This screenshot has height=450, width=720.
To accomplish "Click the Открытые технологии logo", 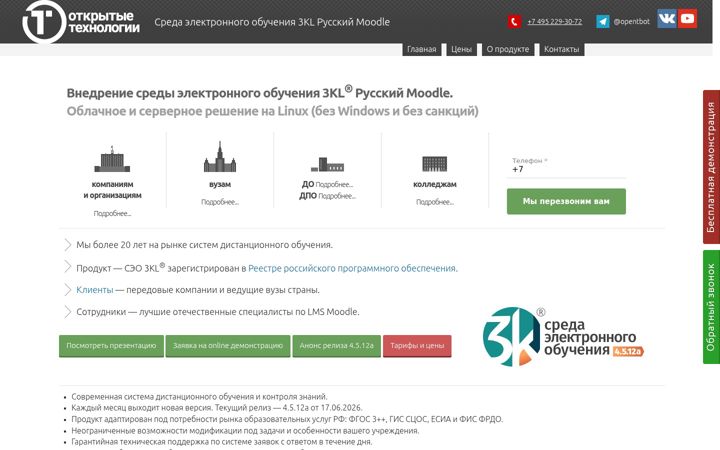I will [x=81, y=22].
